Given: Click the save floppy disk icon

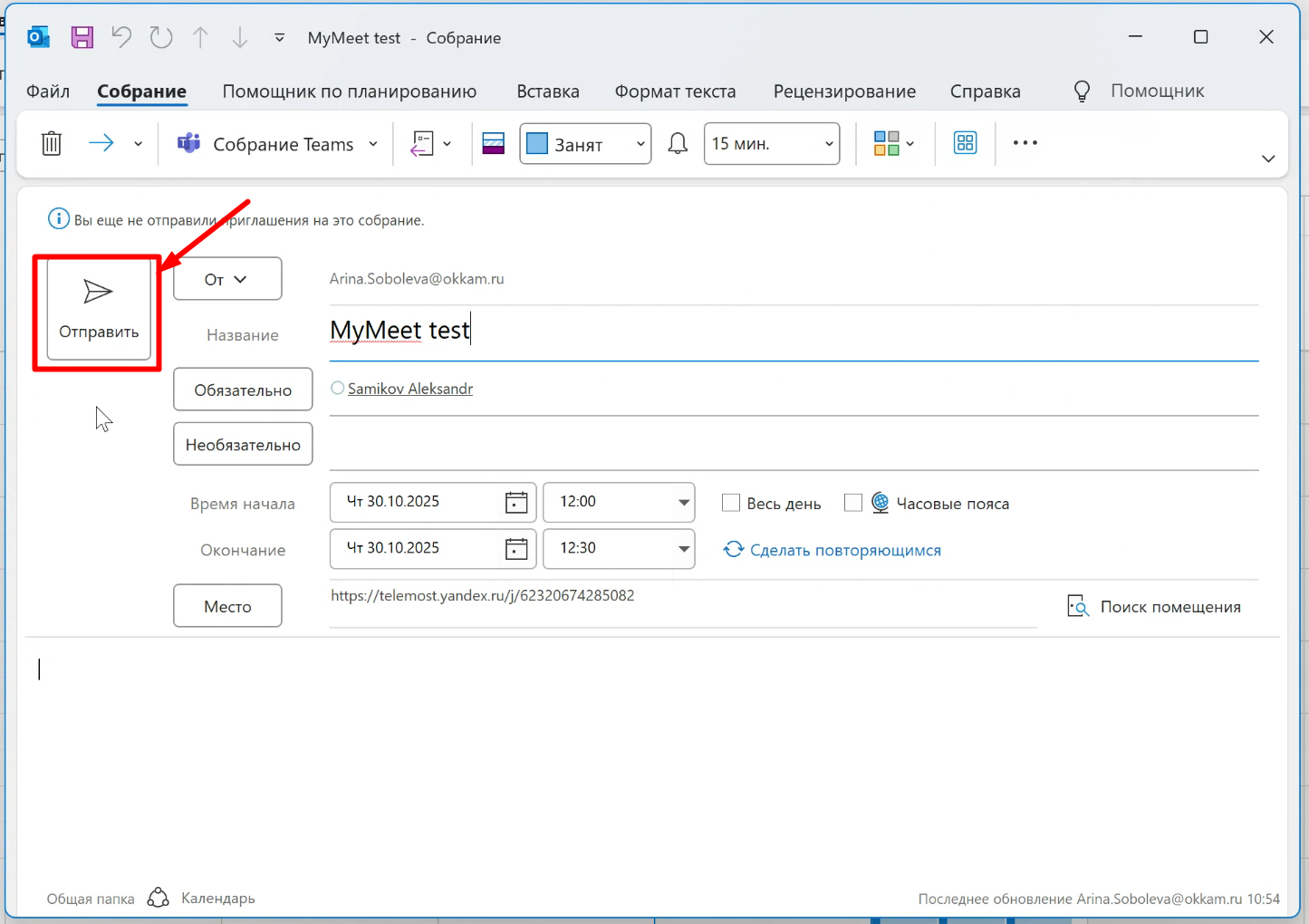Looking at the screenshot, I should click(x=82, y=37).
